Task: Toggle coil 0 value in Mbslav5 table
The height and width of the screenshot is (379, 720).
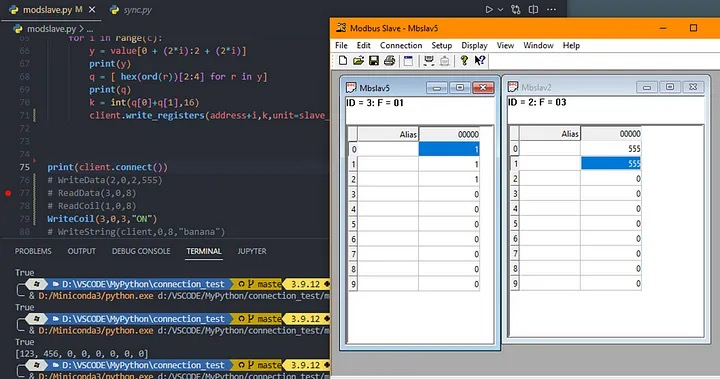Action: tap(449, 149)
